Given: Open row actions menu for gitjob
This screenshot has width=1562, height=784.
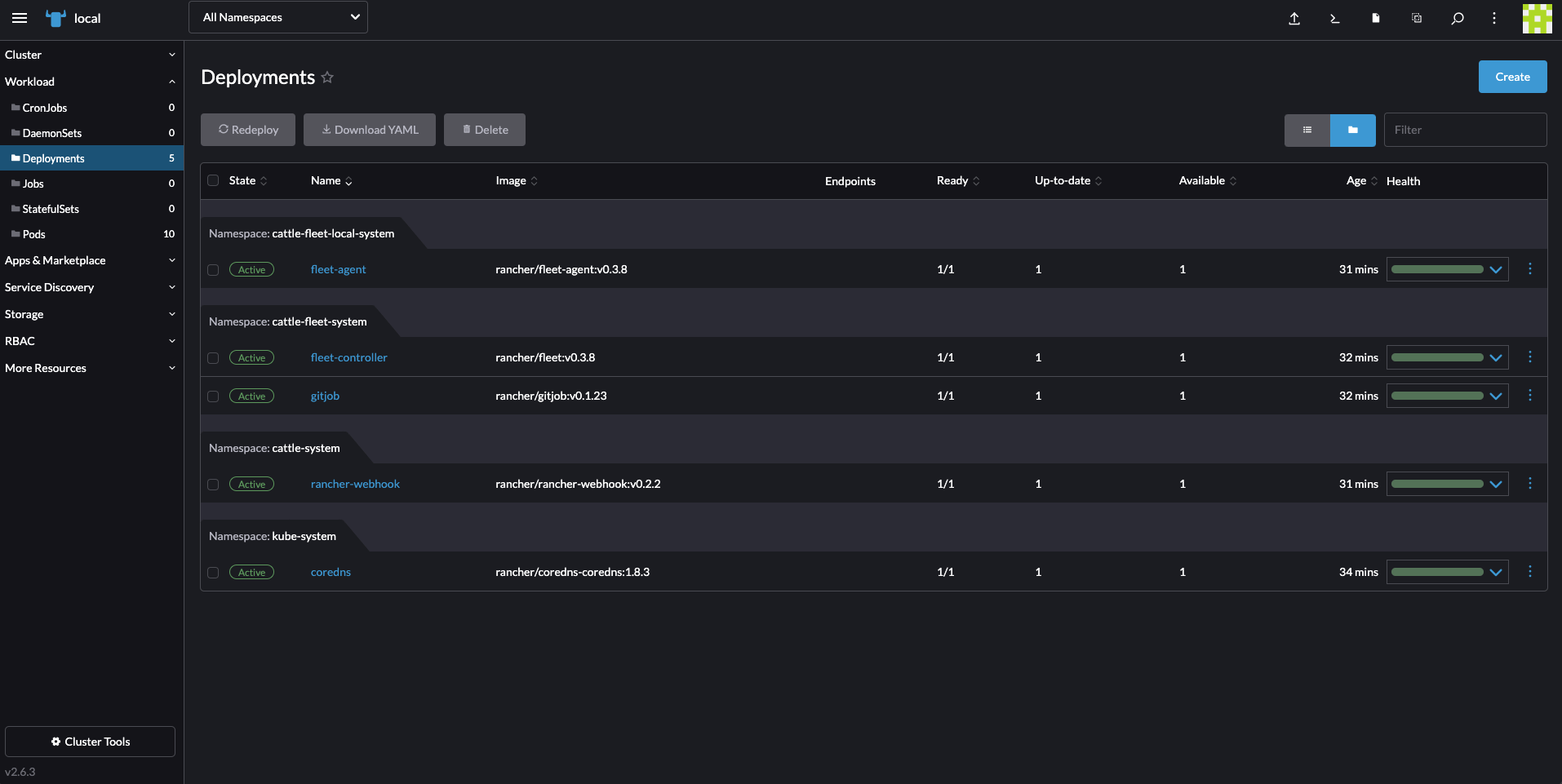Looking at the screenshot, I should 1530,396.
